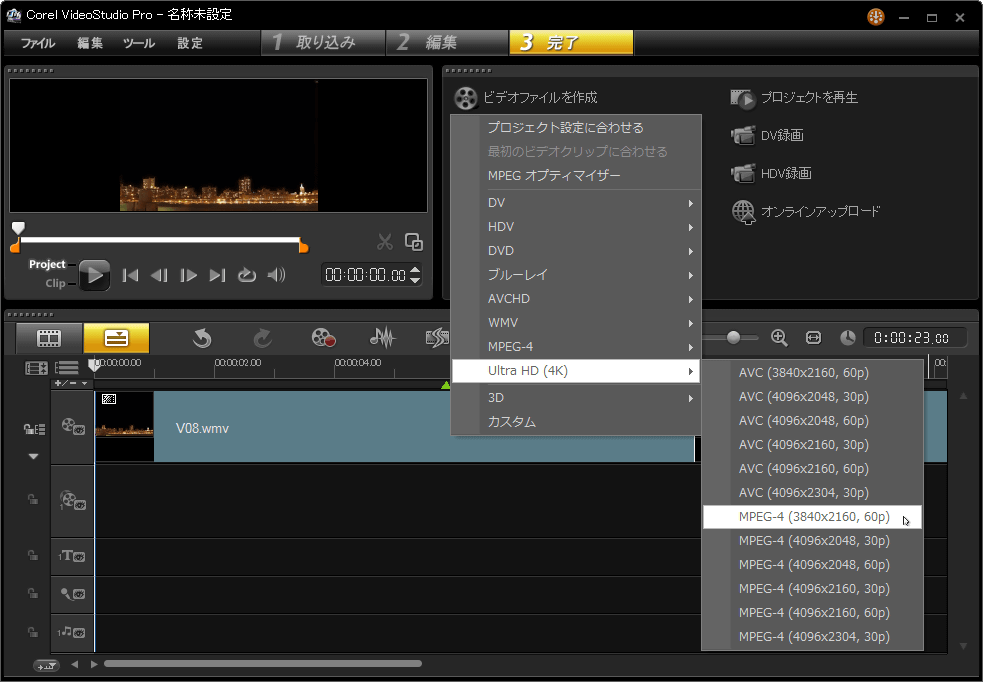
Task: Click the Corel guide icon in title bar
Action: pos(876,17)
